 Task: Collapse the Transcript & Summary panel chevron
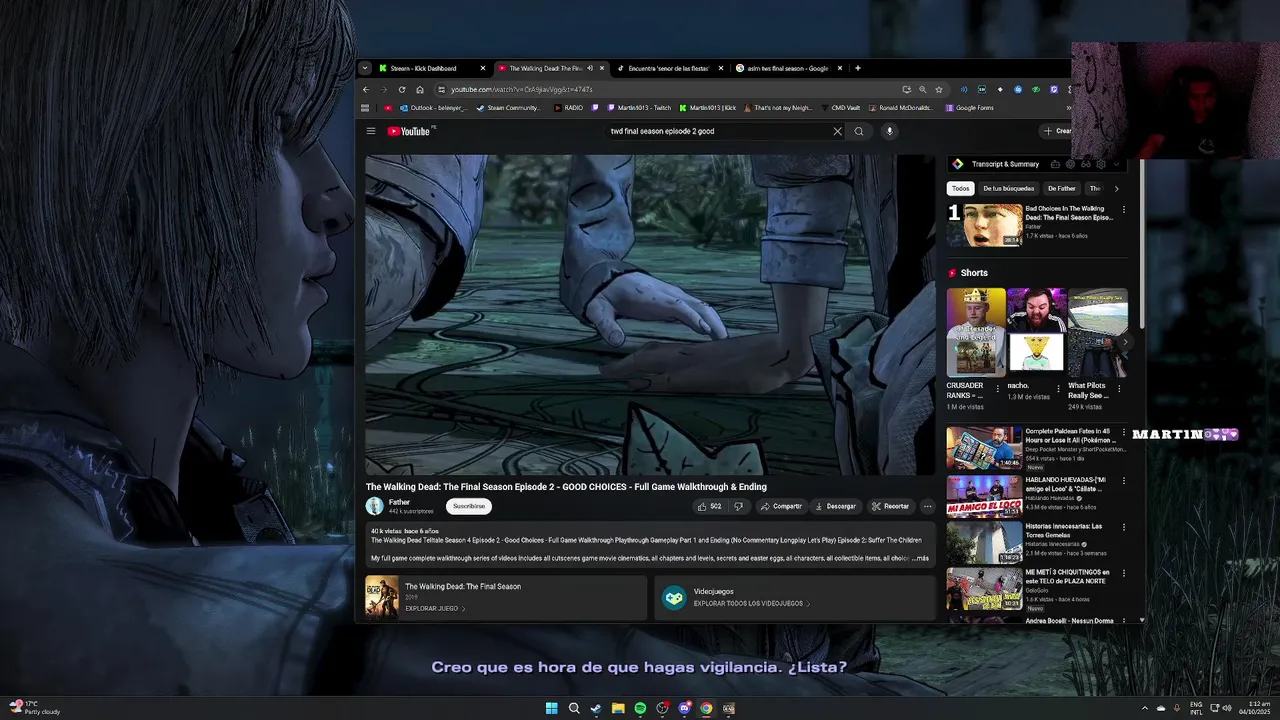[1116, 164]
